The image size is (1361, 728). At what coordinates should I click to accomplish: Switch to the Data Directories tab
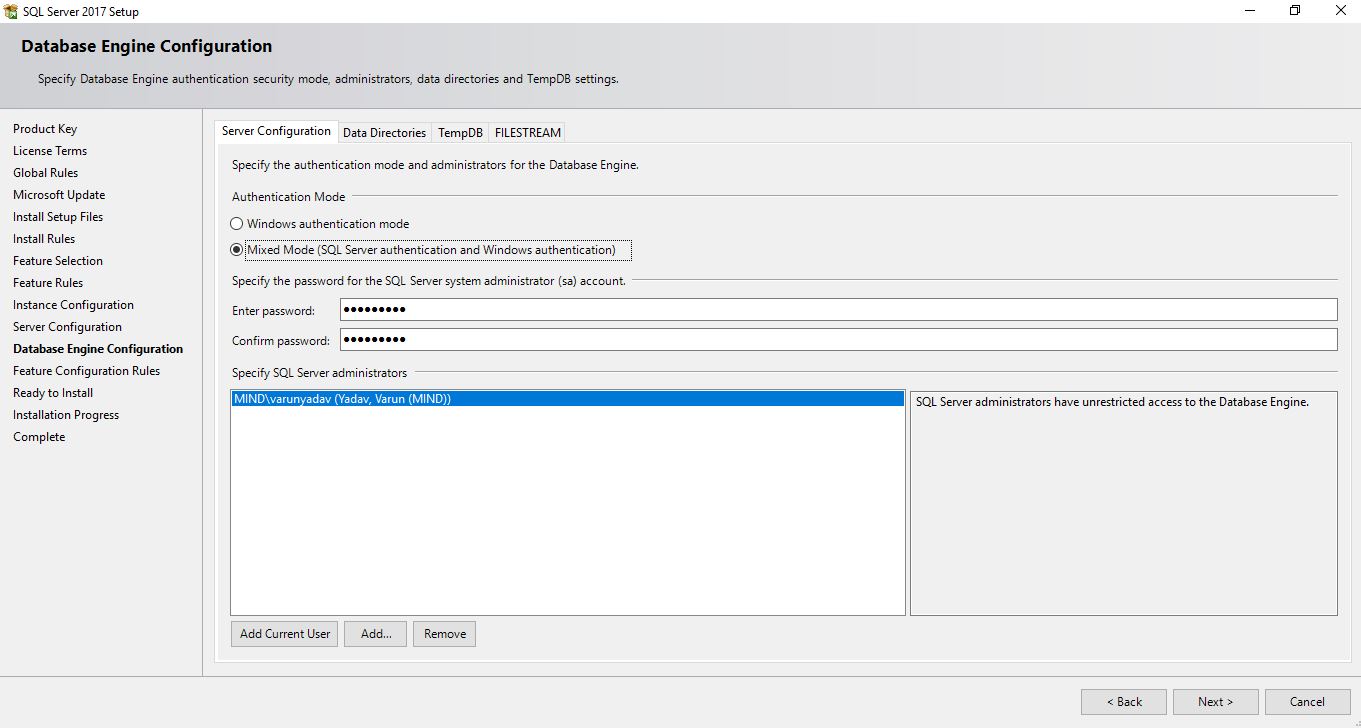click(x=384, y=131)
